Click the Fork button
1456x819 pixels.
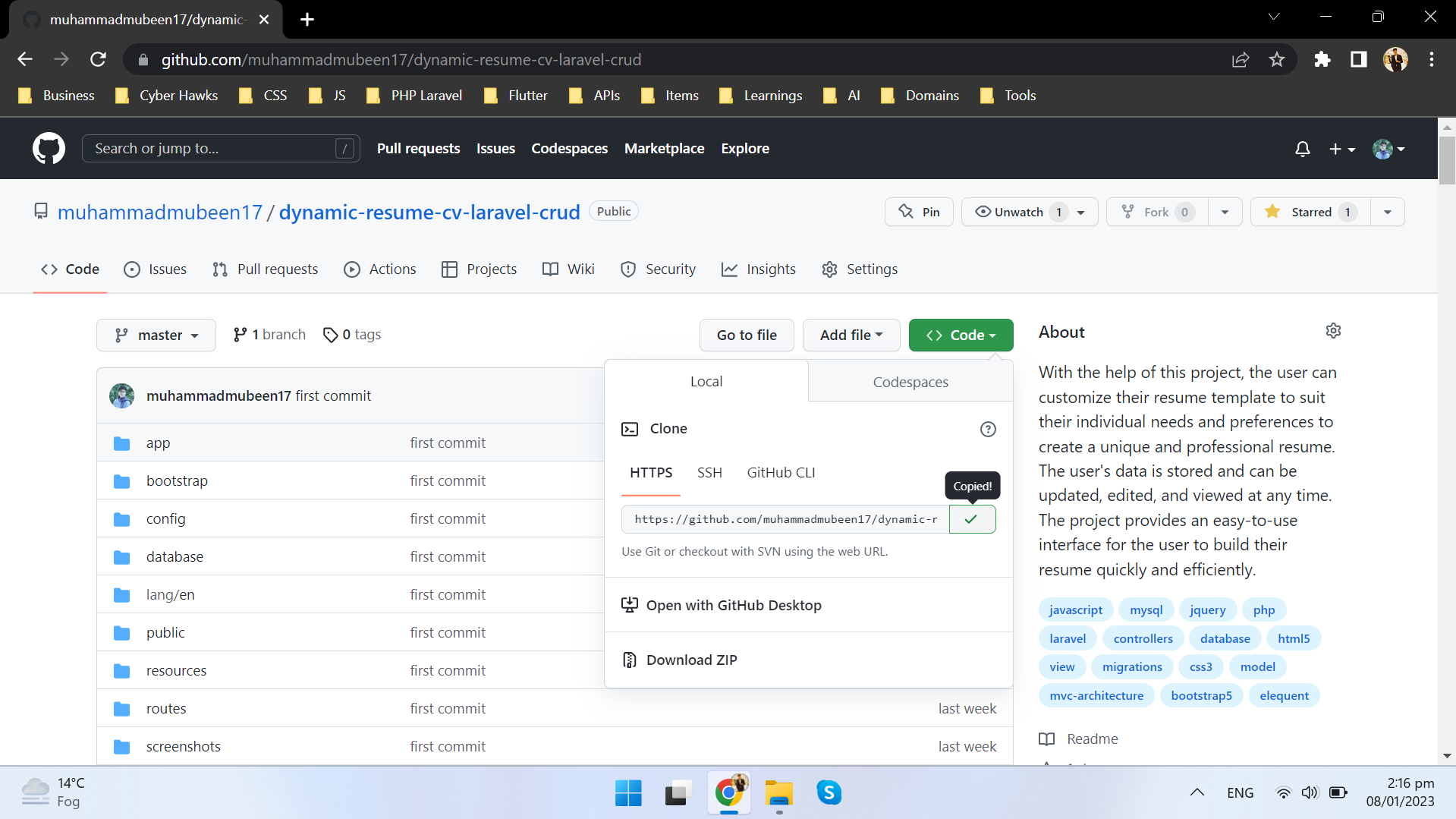[1156, 212]
